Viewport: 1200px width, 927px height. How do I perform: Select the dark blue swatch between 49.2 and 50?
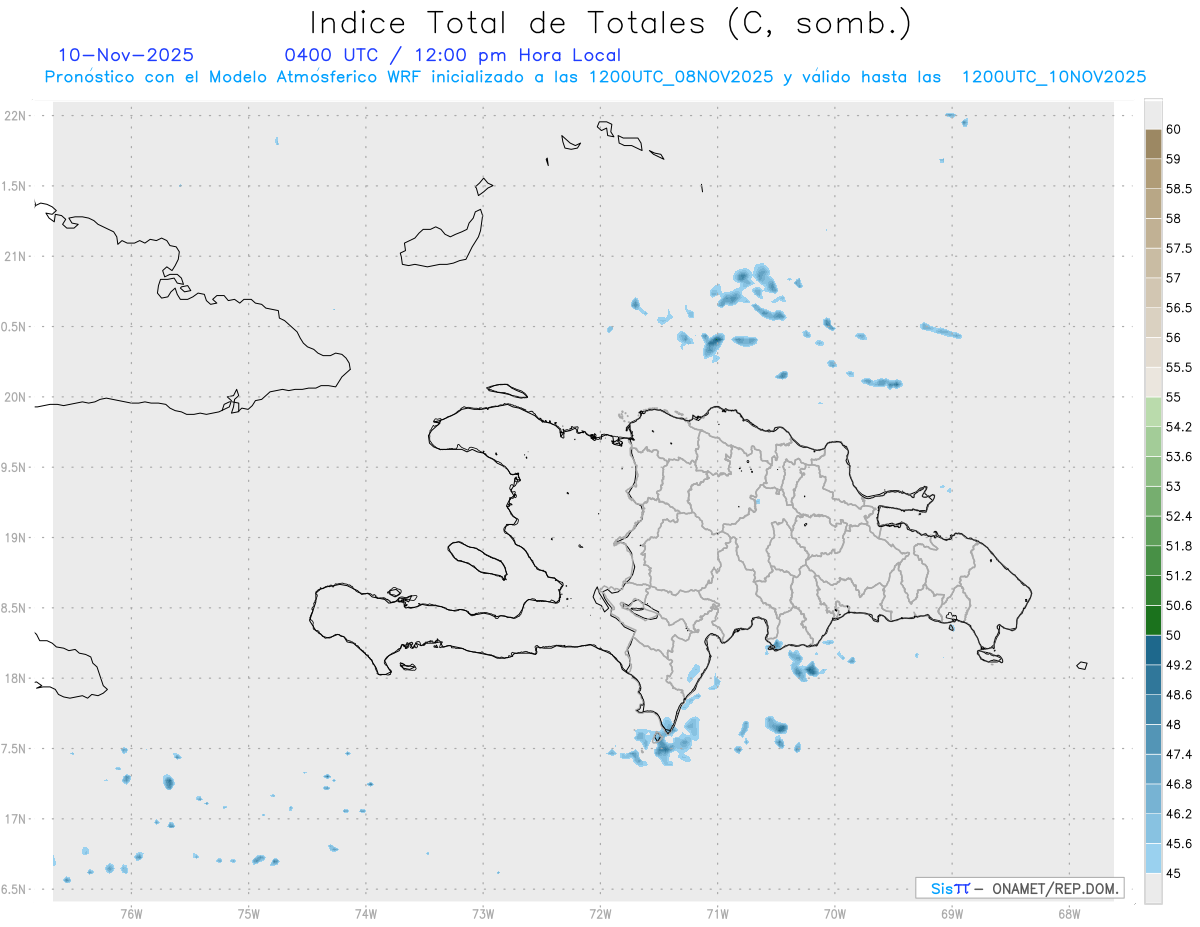[1153, 650]
